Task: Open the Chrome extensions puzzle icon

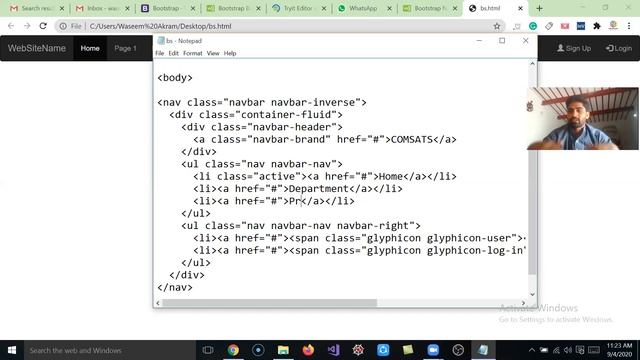Action: point(597,26)
